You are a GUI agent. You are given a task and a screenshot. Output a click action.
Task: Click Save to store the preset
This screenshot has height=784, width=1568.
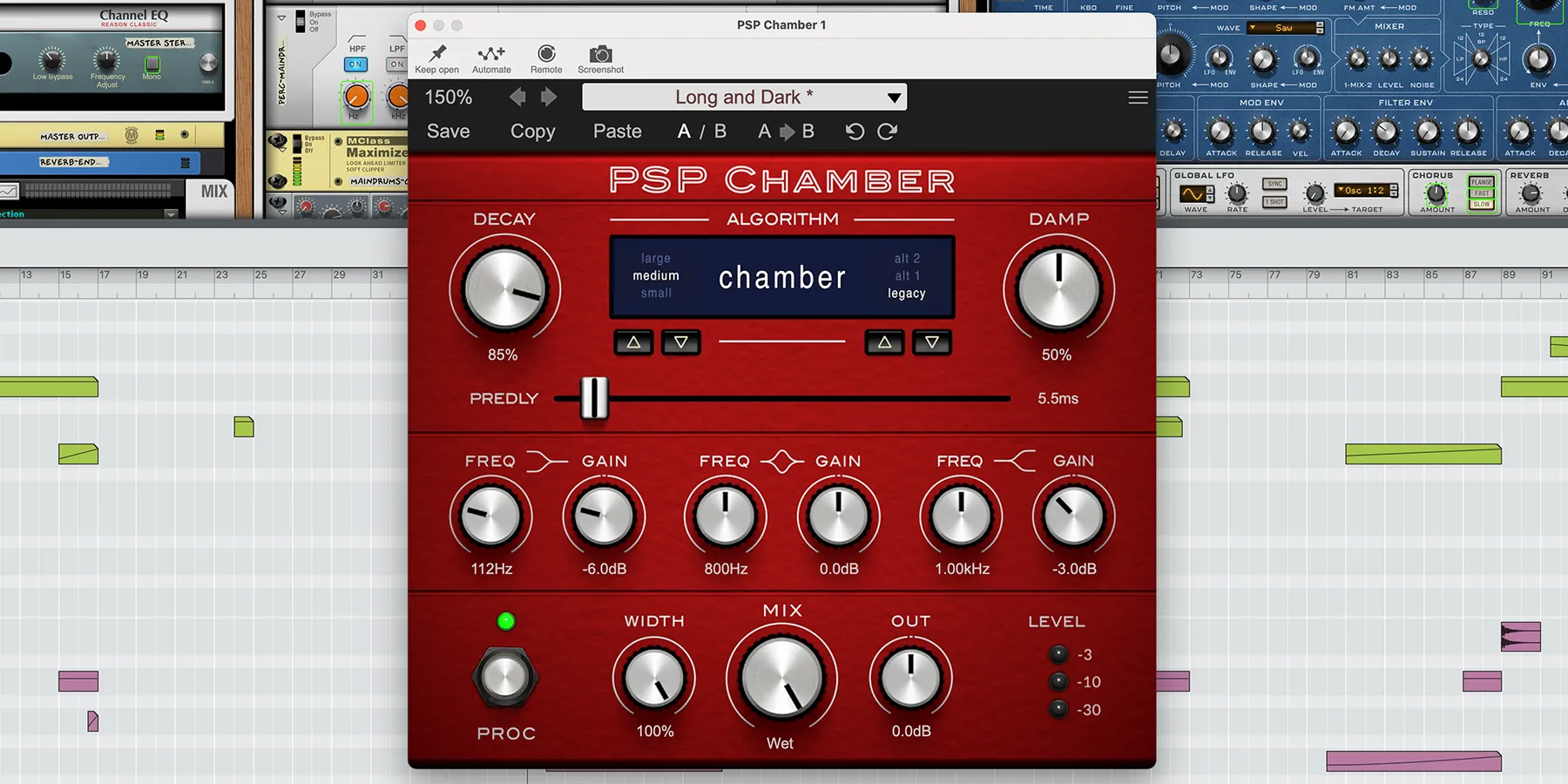point(448,131)
